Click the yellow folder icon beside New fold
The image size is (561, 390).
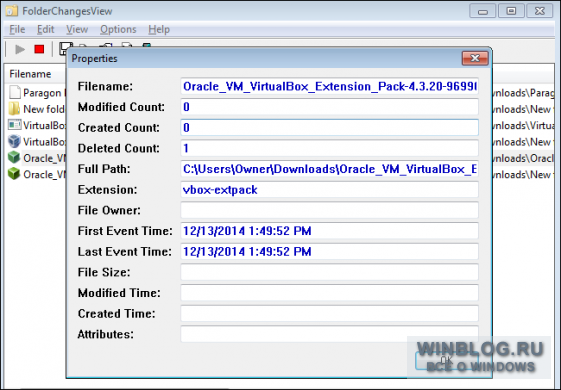[x=14, y=109]
